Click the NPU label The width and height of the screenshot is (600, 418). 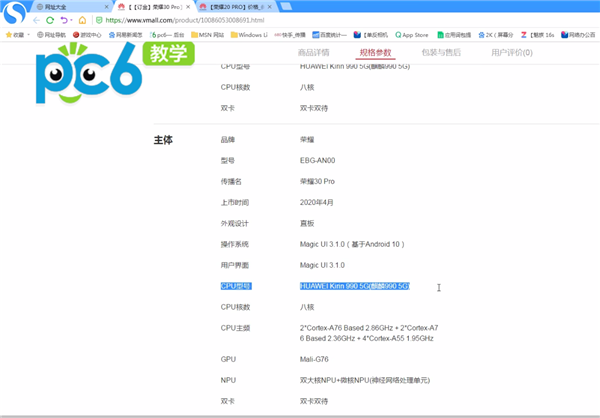pyautogui.click(x=228, y=380)
